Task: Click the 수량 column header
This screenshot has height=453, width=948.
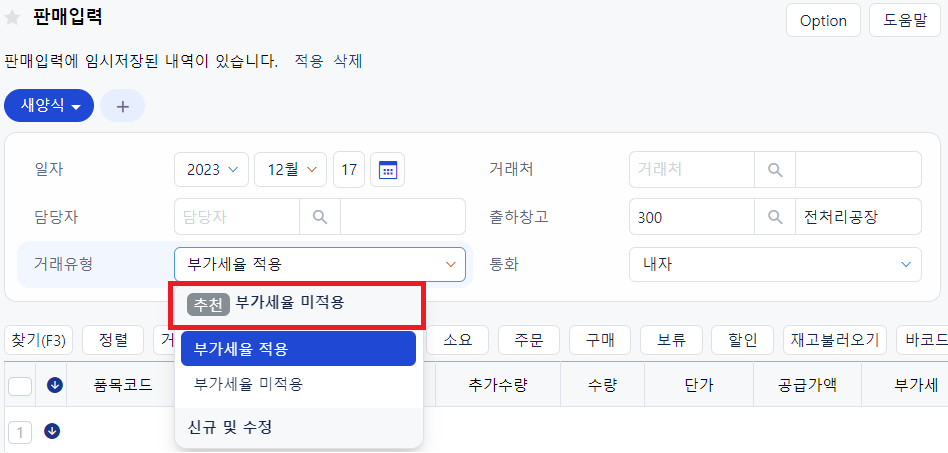Action: [602, 385]
